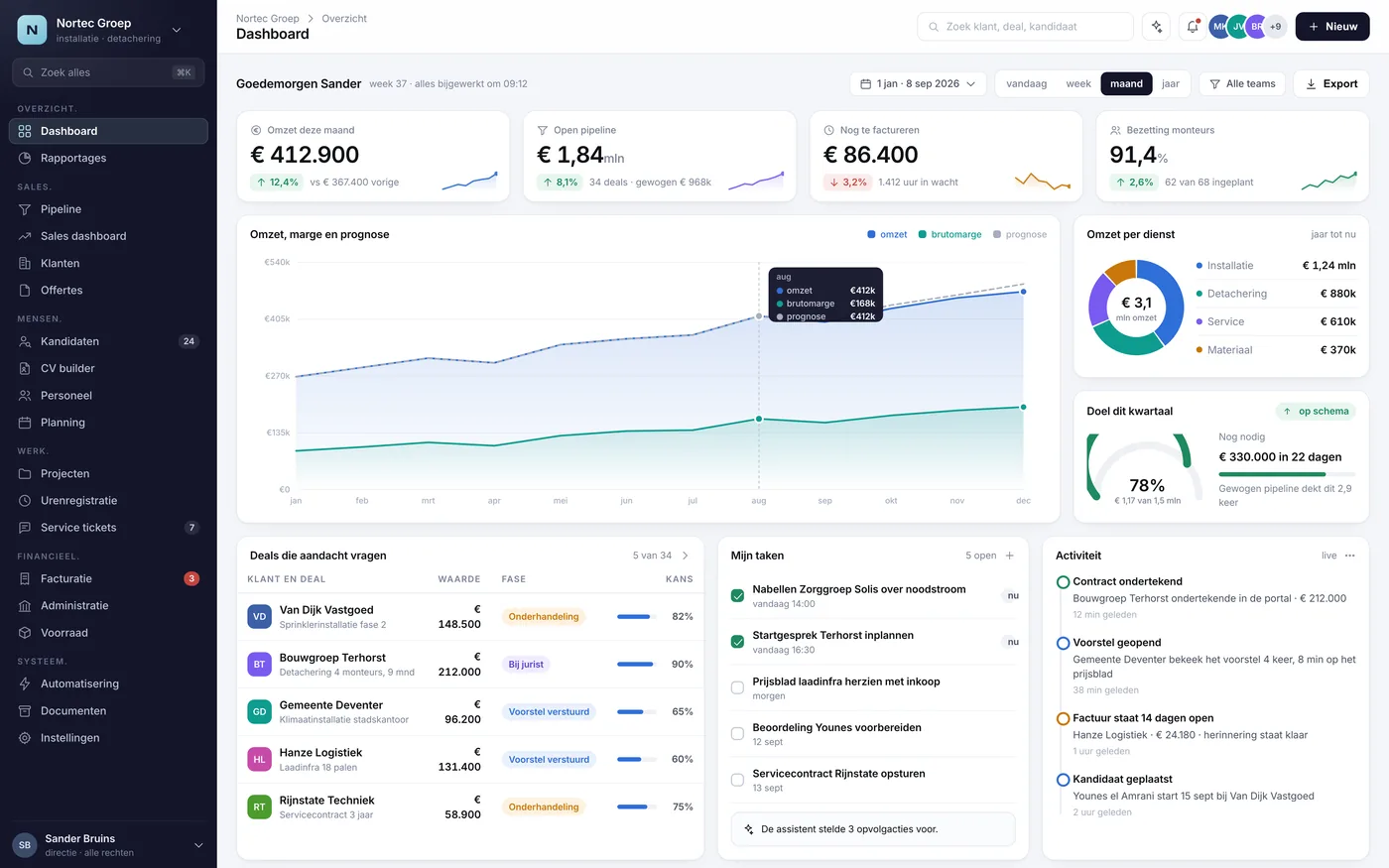Screen dimensions: 1389x868
Task: Open the Facturatie invoice icon
Action: [25, 578]
